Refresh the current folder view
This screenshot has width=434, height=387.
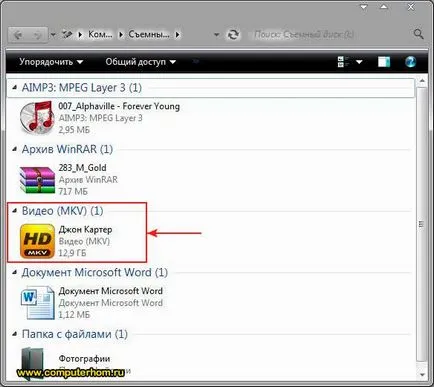233,34
